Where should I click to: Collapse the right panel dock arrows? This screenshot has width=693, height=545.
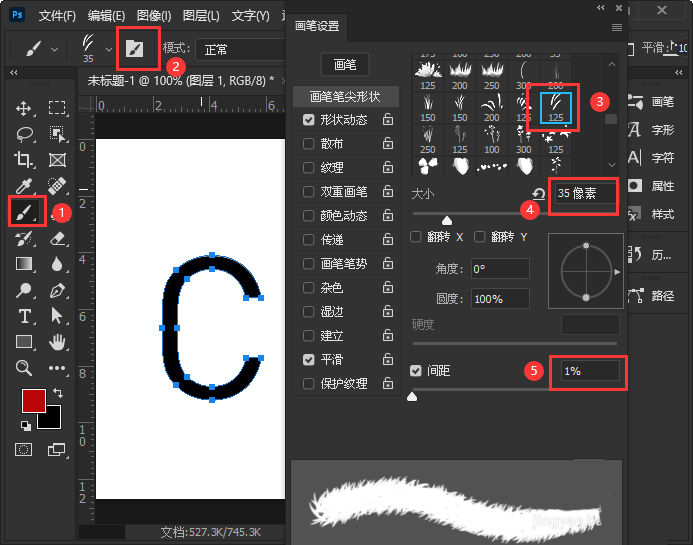point(679,72)
